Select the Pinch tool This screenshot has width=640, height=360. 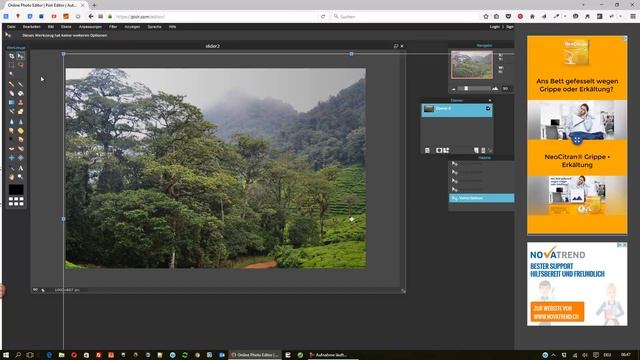20,158
